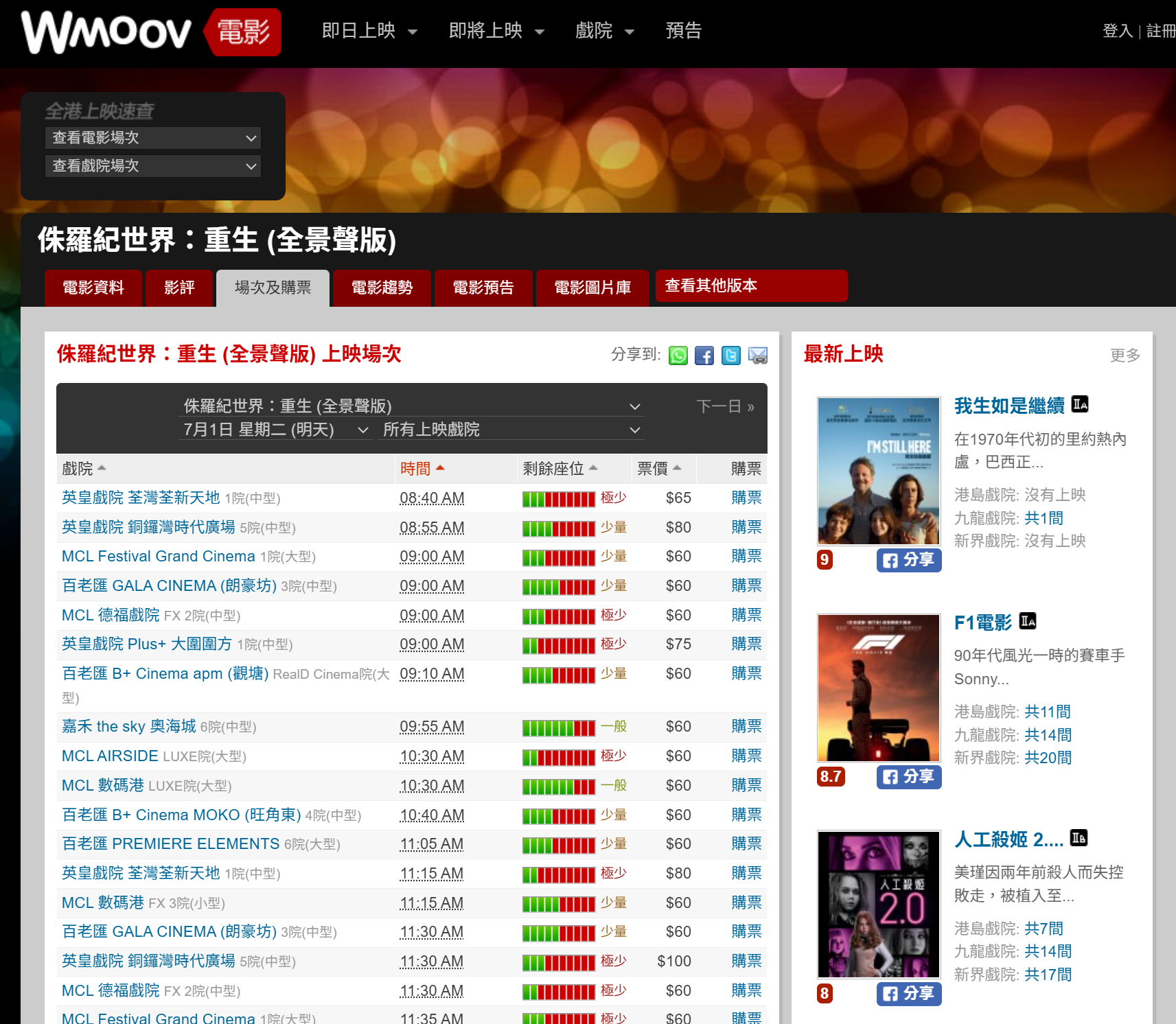The height and width of the screenshot is (1024, 1176).
Task: Open 我生如是繼續 movie title link
Action: 1009,406
